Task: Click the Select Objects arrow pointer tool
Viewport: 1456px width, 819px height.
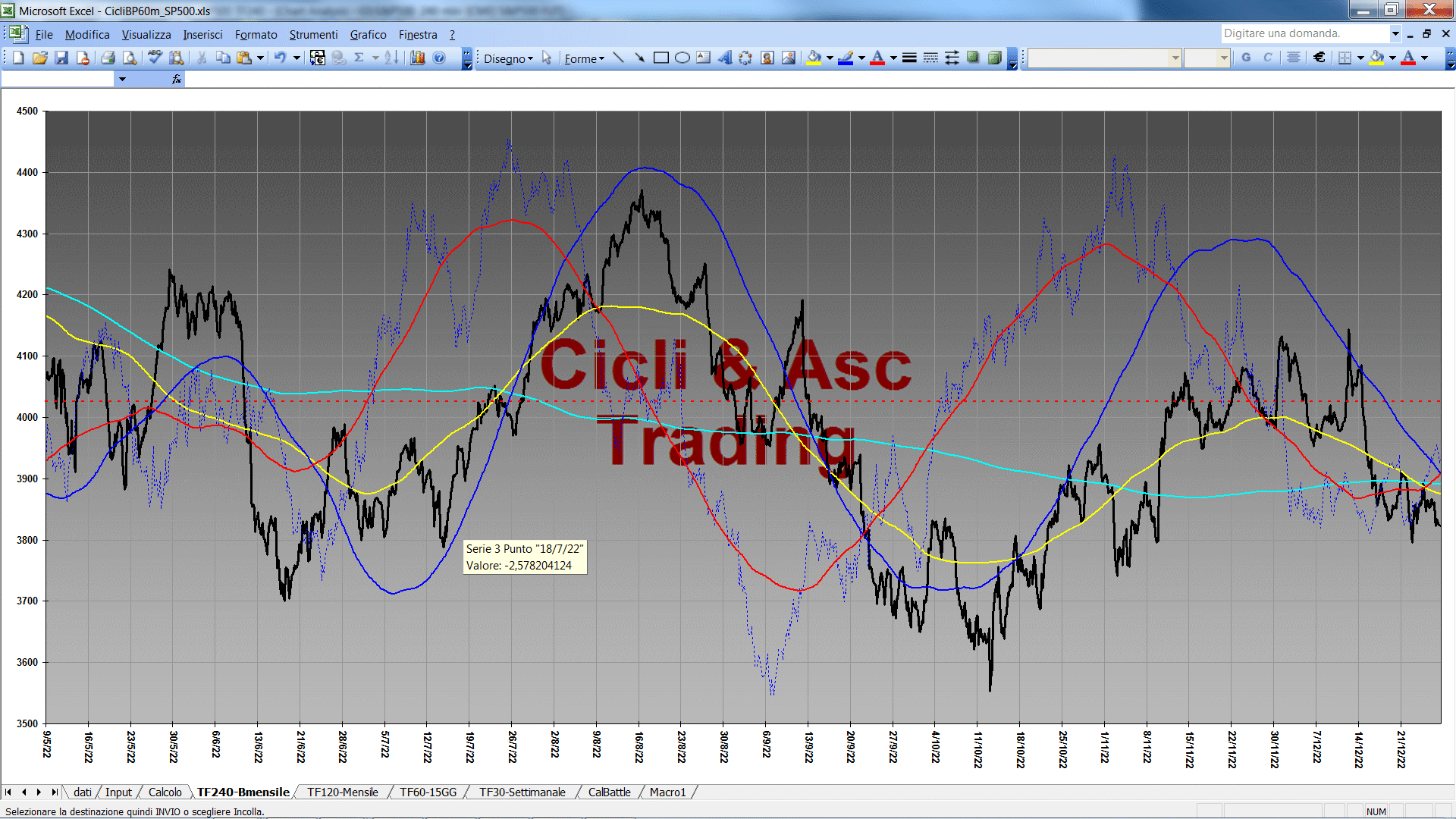Action: (x=547, y=58)
